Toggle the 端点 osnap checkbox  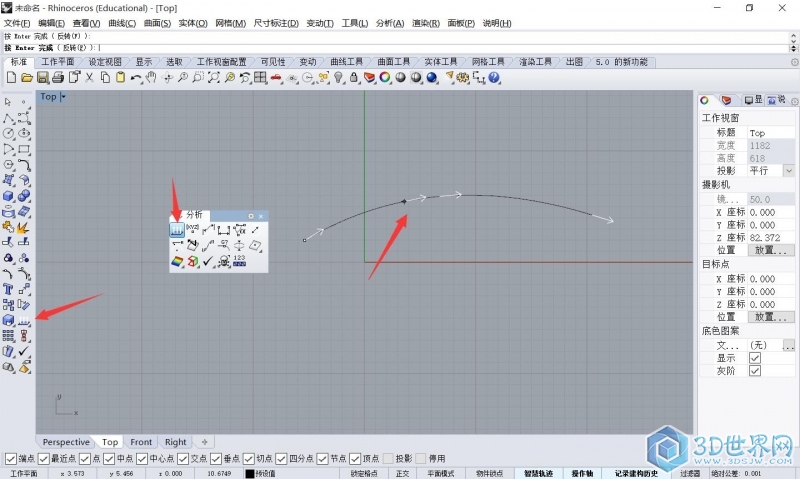coord(10,459)
